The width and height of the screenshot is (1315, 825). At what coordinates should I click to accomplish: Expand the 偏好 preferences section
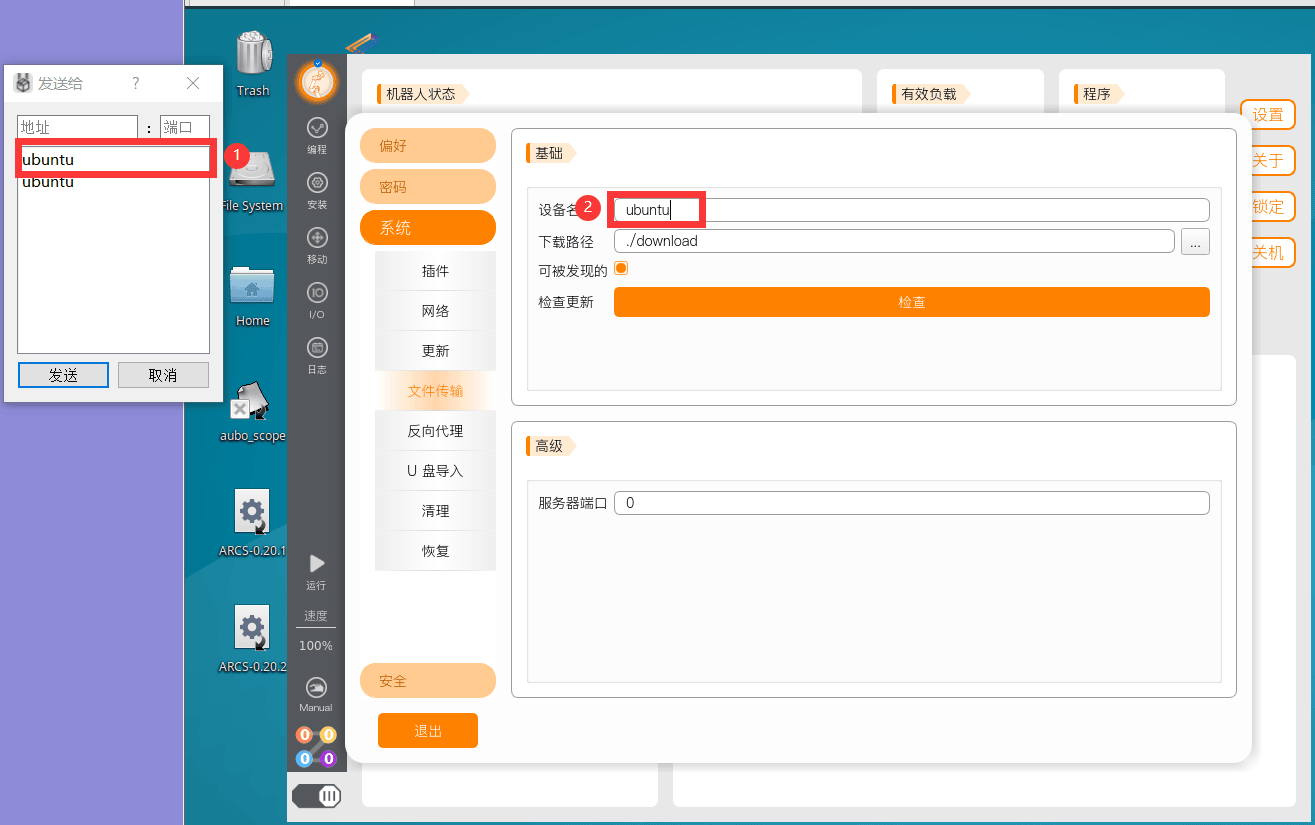tap(428, 145)
